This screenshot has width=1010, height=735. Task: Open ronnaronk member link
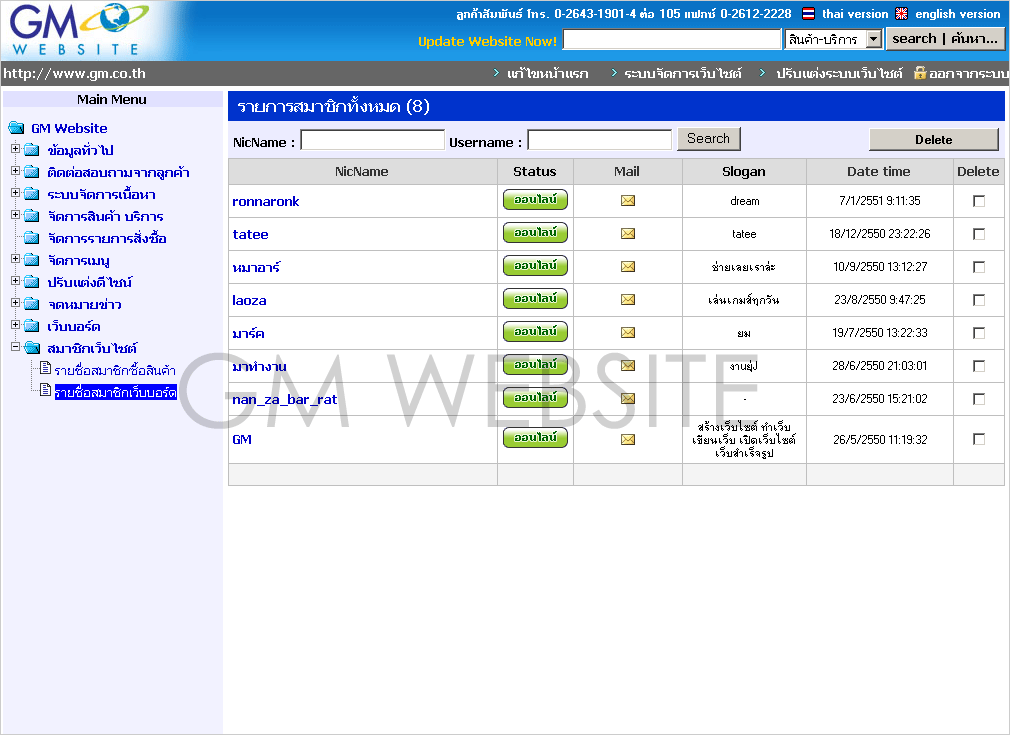[x=265, y=202]
